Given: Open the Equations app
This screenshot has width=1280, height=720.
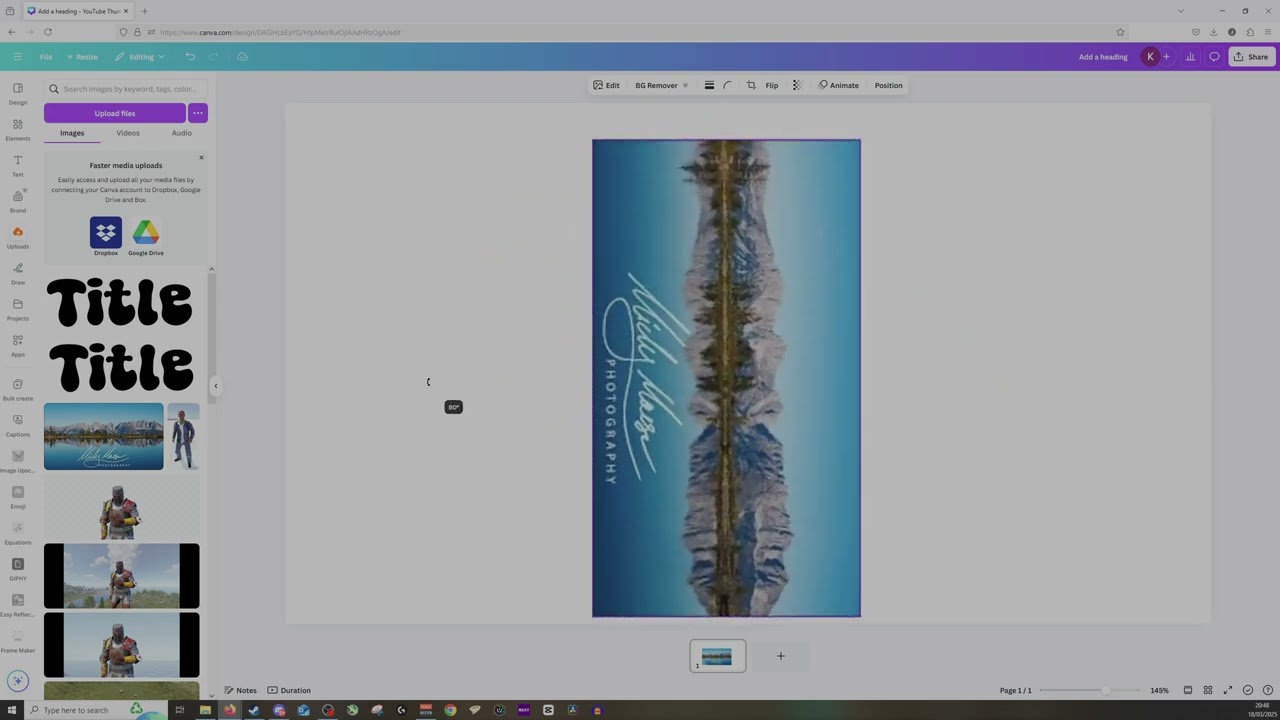Looking at the screenshot, I should [x=18, y=534].
